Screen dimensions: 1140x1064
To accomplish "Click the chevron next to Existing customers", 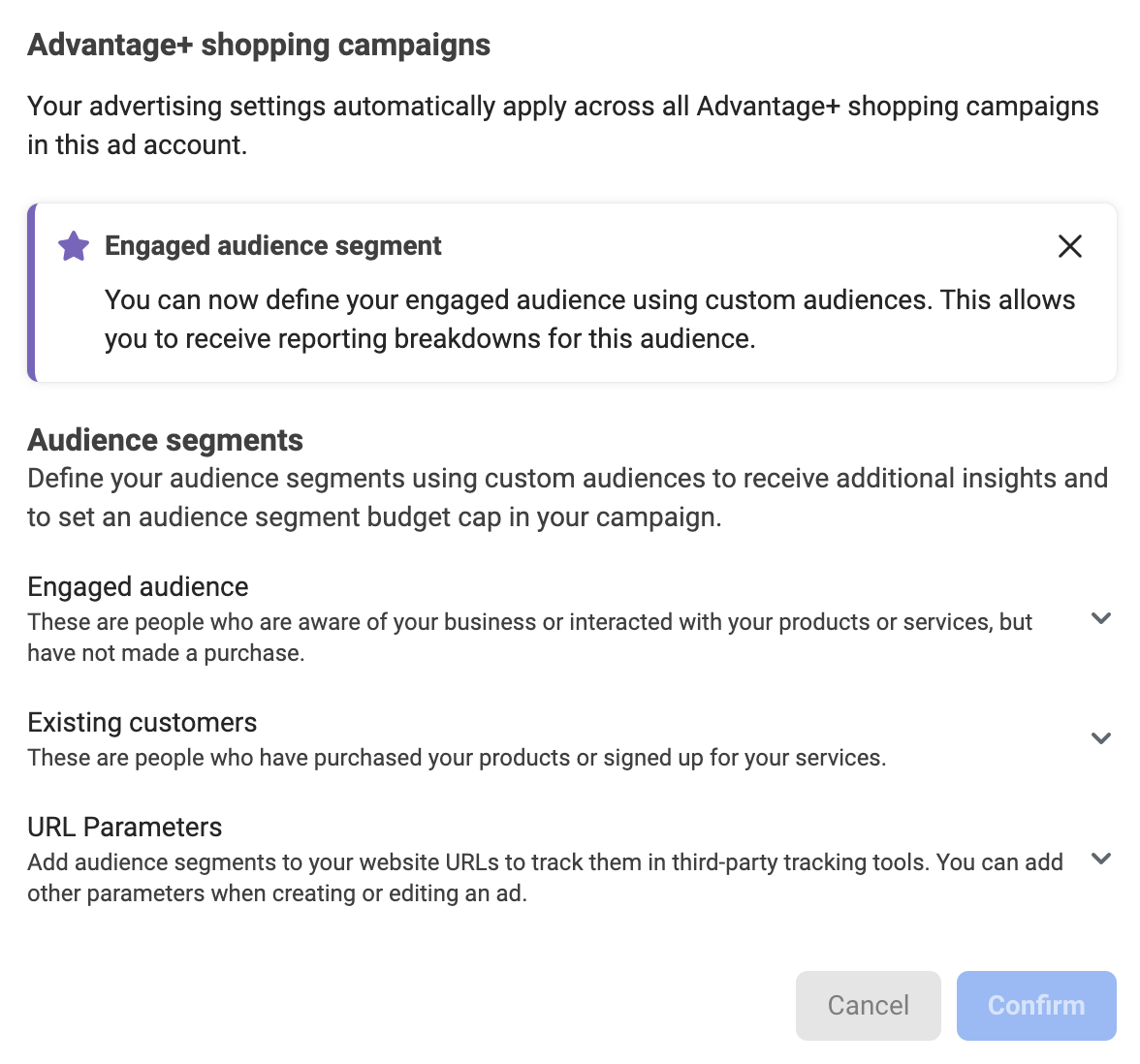I will 1101,738.
